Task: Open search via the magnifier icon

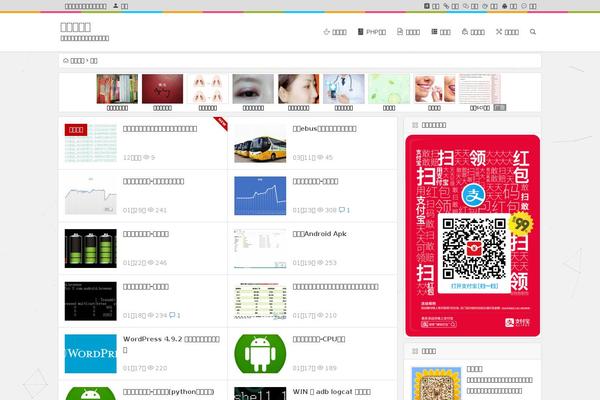Action: pos(533,32)
